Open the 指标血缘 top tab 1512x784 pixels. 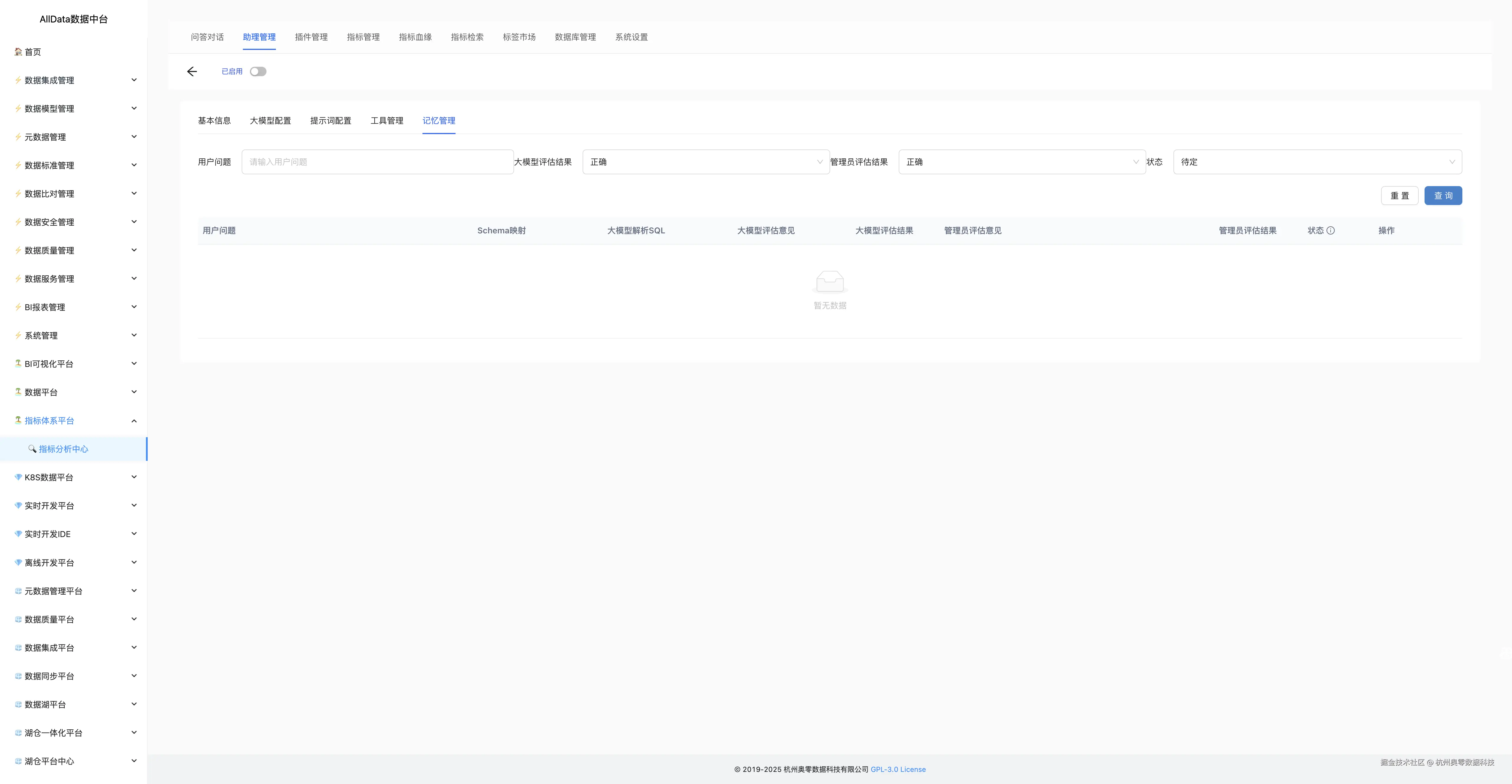[x=415, y=37]
